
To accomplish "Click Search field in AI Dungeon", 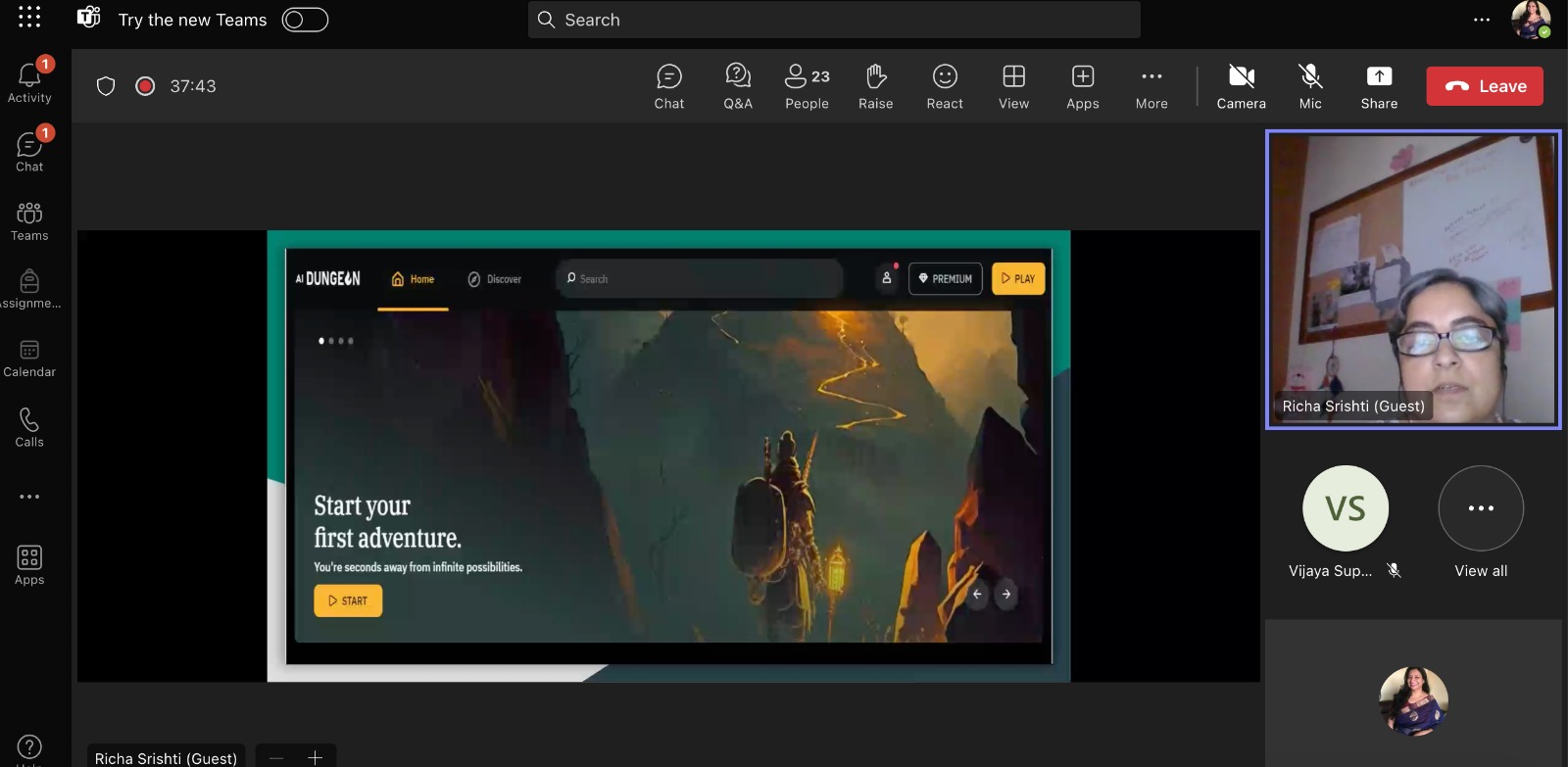I will [x=700, y=279].
